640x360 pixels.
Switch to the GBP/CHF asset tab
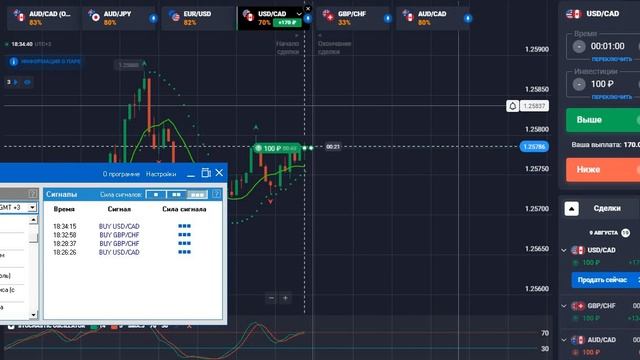point(353,18)
